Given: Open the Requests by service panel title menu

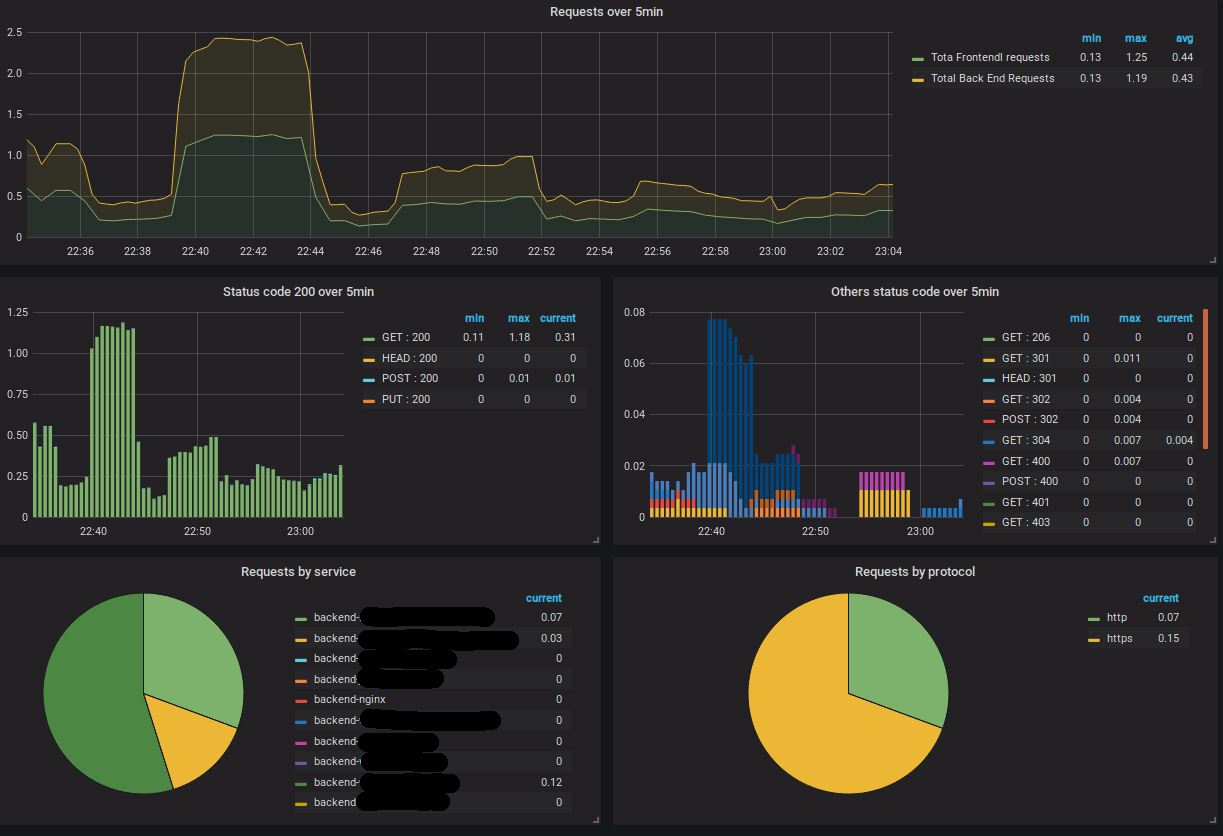Looking at the screenshot, I should 298,572.
